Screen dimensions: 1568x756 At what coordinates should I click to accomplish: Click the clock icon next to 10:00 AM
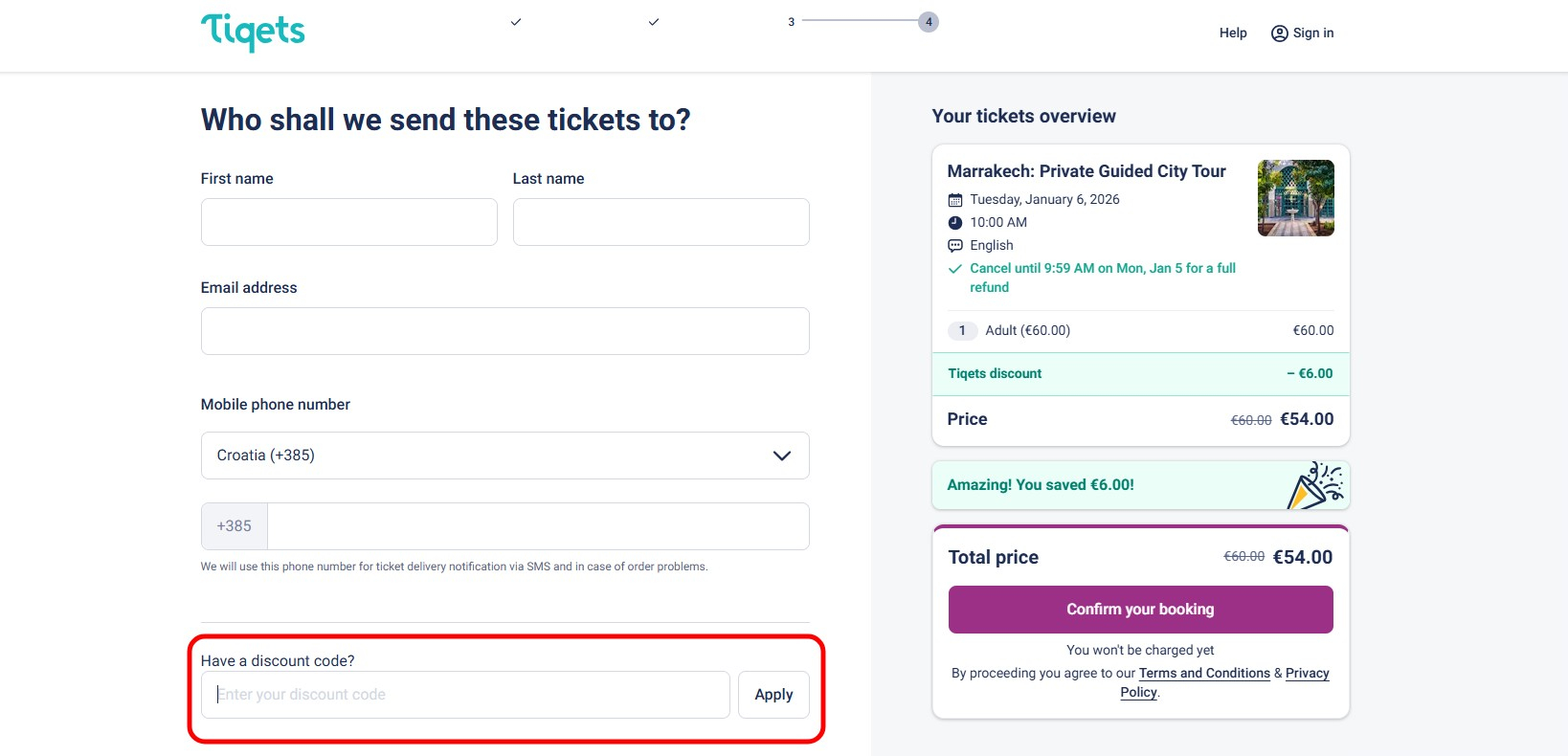(x=954, y=222)
